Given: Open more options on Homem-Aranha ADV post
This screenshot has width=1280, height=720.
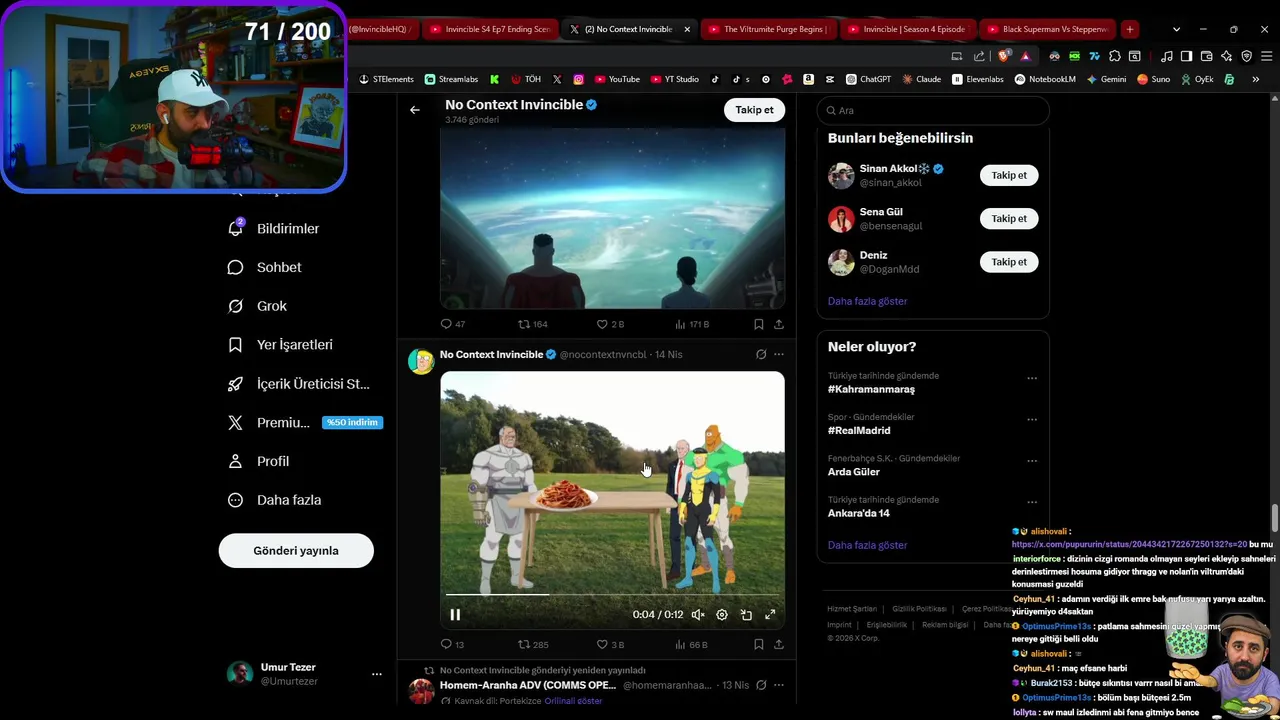Looking at the screenshot, I should tap(779, 685).
